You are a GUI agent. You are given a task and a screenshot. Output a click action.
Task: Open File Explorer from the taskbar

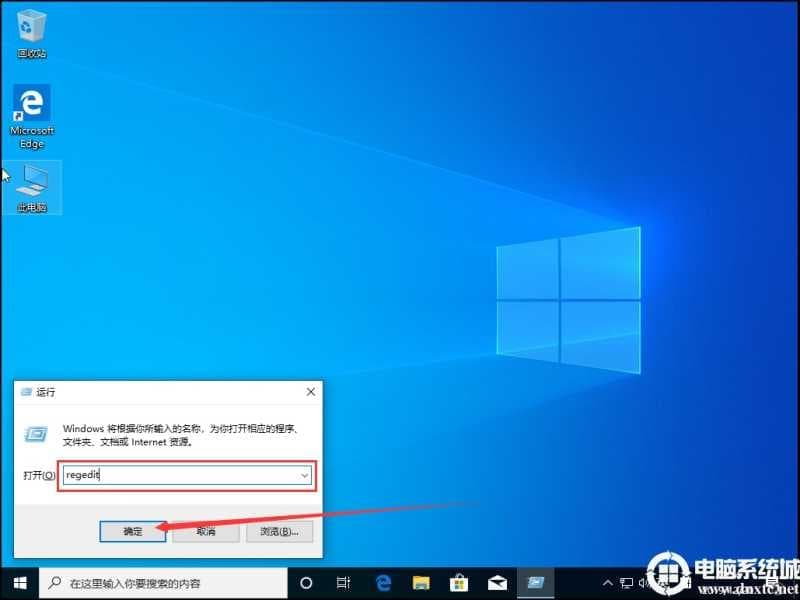click(421, 583)
